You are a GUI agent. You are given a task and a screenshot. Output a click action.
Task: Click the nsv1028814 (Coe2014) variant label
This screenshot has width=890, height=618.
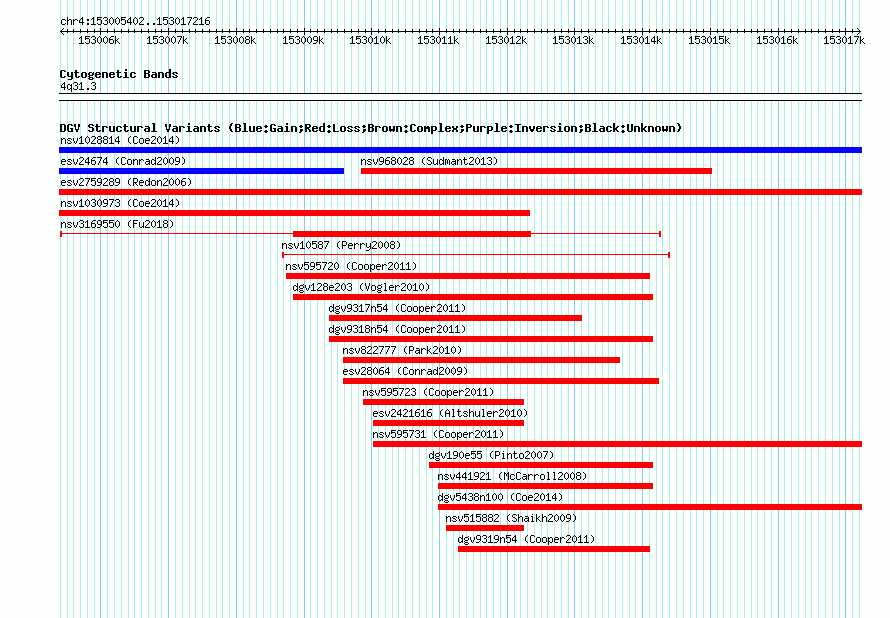[x=120, y=140]
